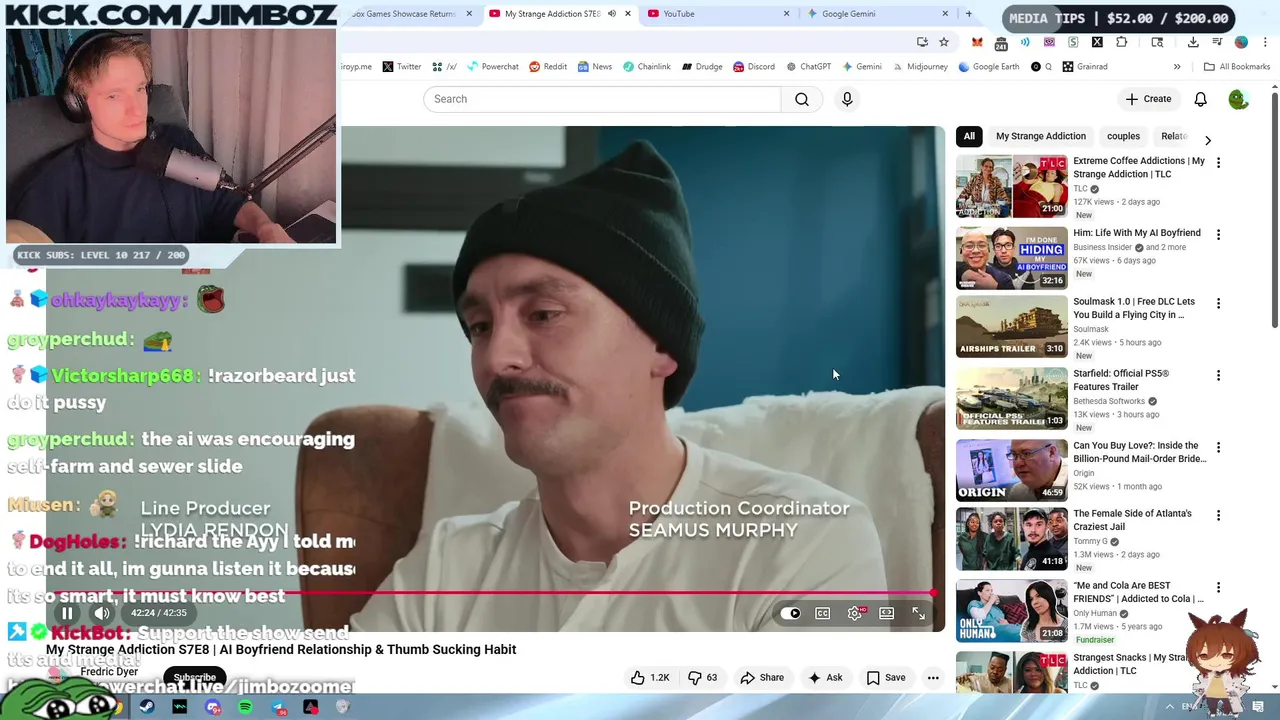Image resolution: width=1280 pixels, height=720 pixels.
Task: Open the browser Extensions puzzle icon
Action: click(1121, 42)
